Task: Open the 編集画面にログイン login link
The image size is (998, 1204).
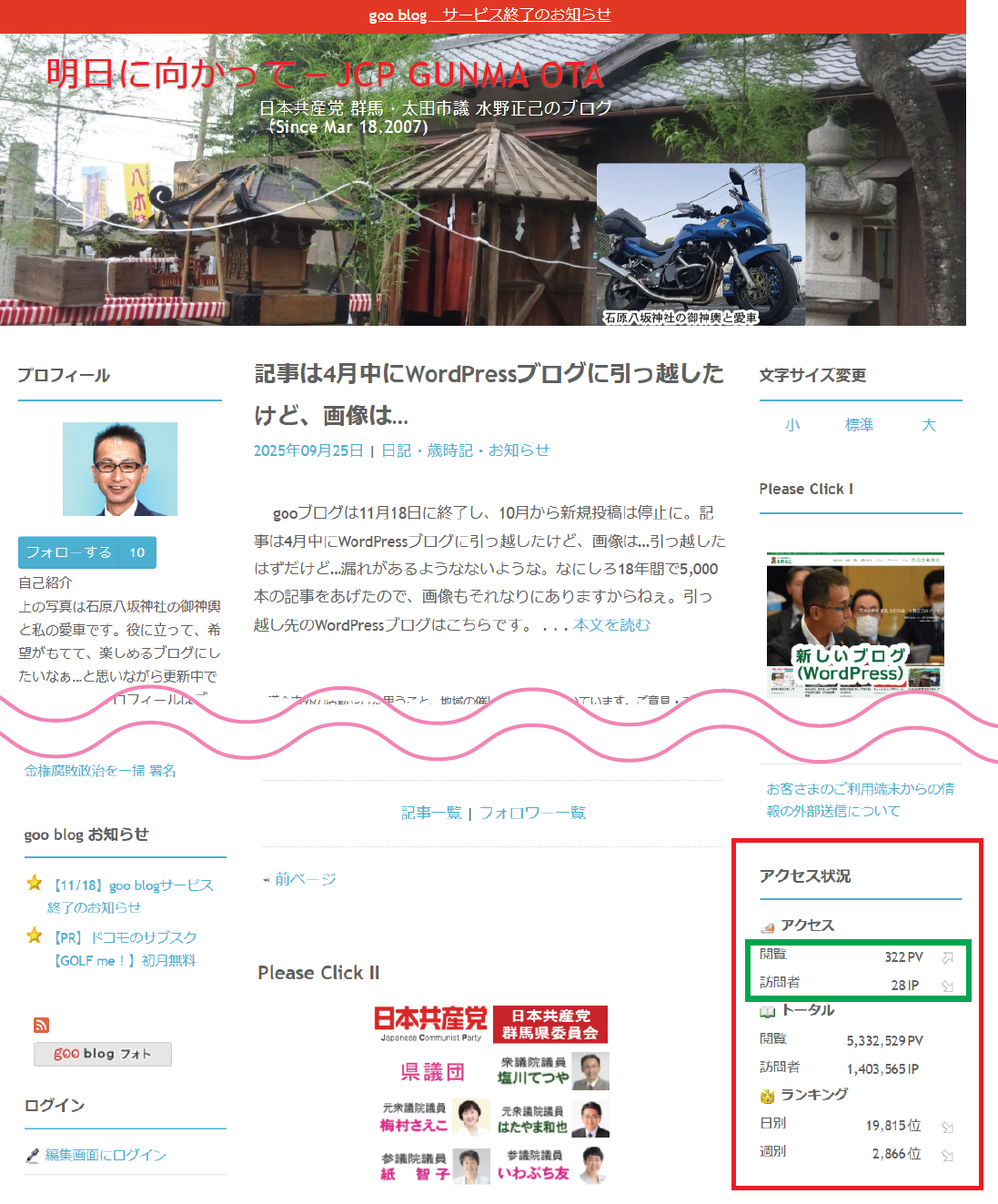Action: tap(106, 1155)
